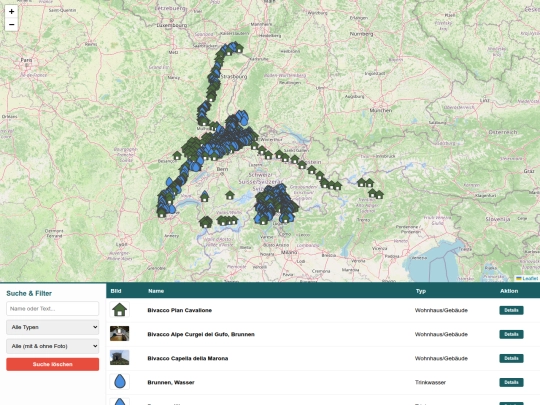Zoom in on the map

11,11
